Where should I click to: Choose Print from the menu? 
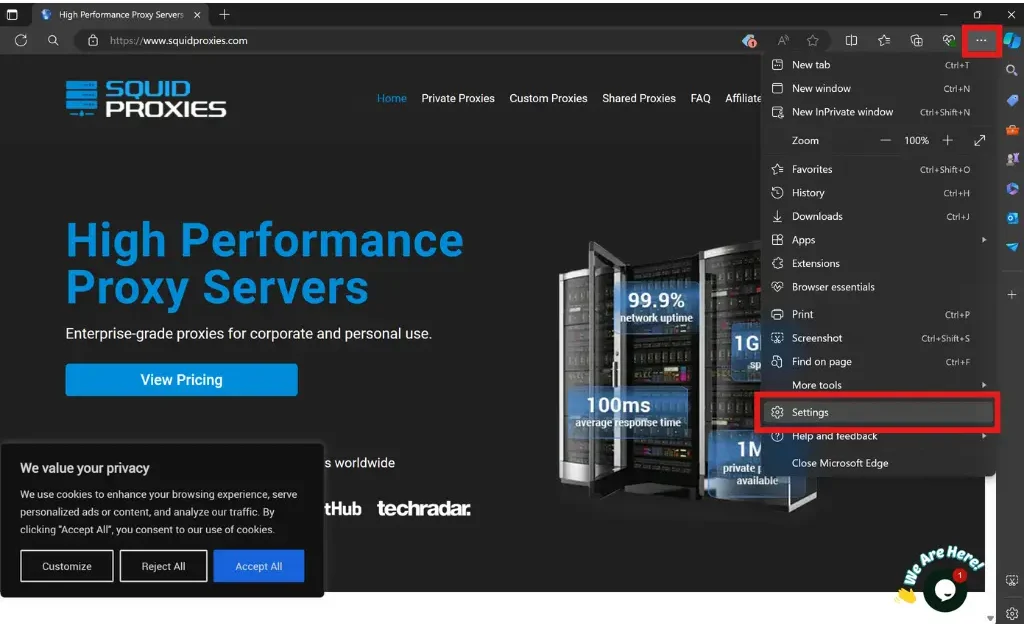878,314
